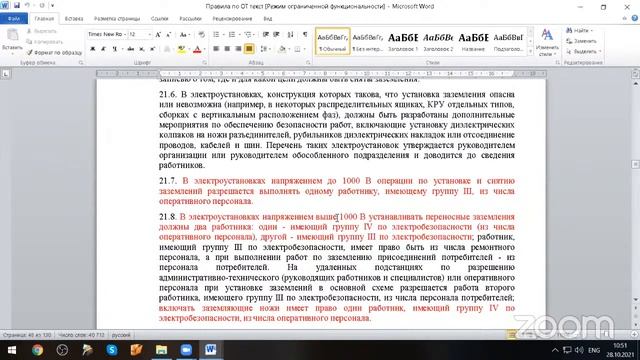Viewport: 640px width, 360px height.
Task: Open Skype from taskbar
Action: (112, 350)
